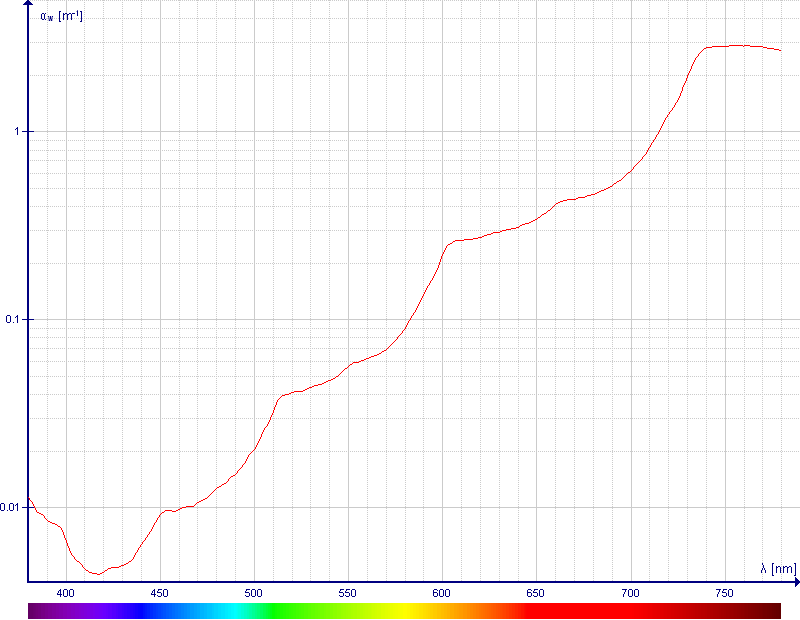
Task: Select the 400 tick label on x-axis
Action: pos(66,592)
